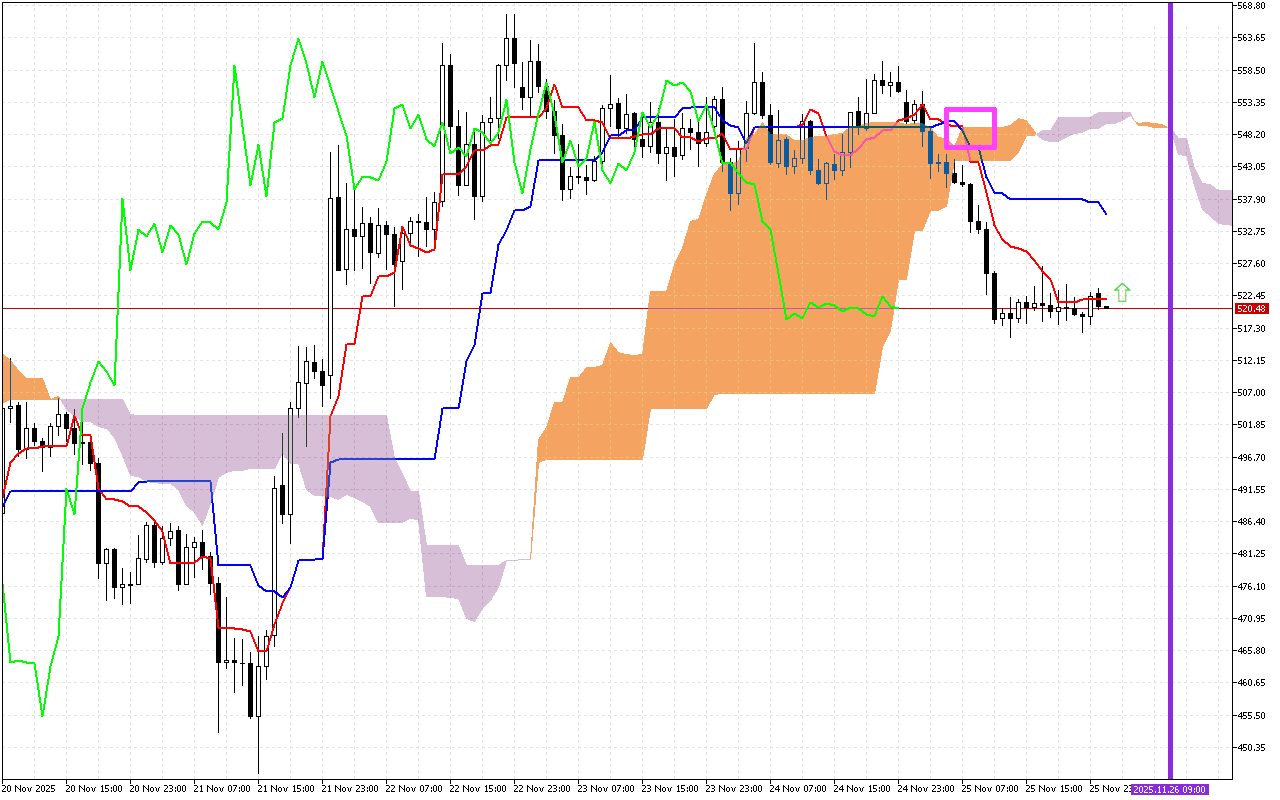Click the 22 Nov 23:00 time axis label
The height and width of the screenshot is (800, 1280).
541,789
